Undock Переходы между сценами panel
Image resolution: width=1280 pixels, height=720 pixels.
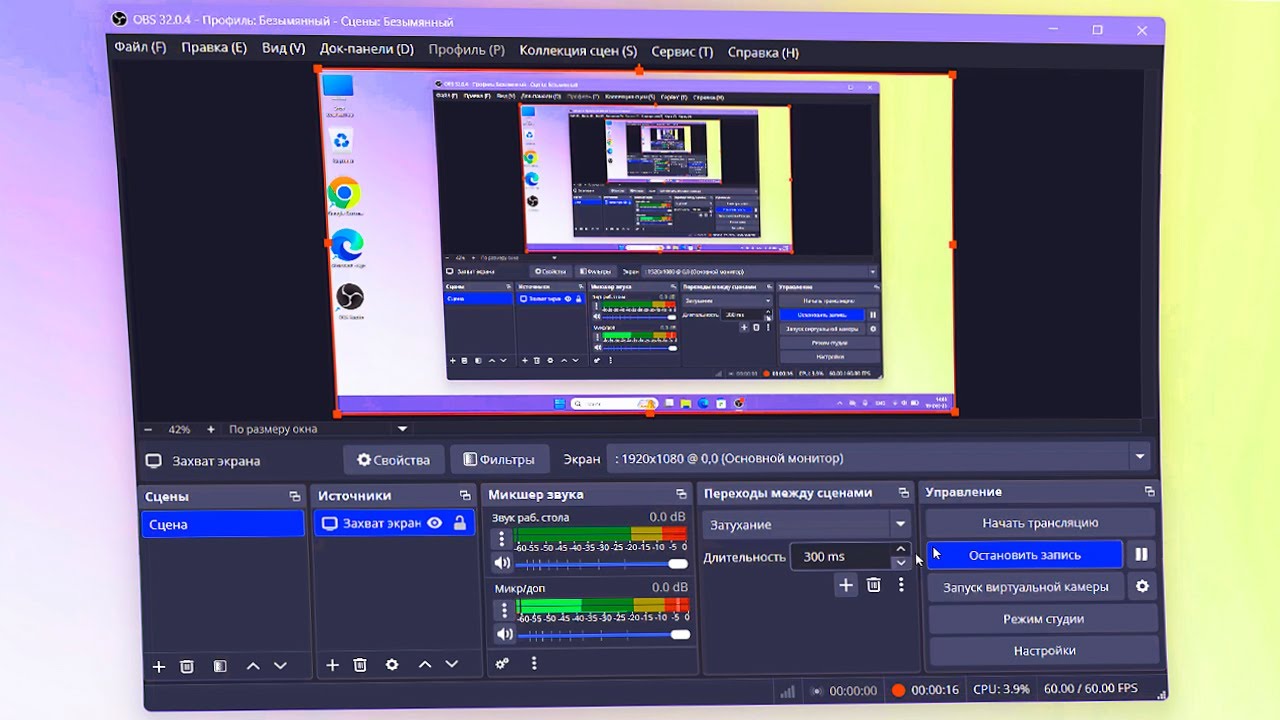pos(904,493)
